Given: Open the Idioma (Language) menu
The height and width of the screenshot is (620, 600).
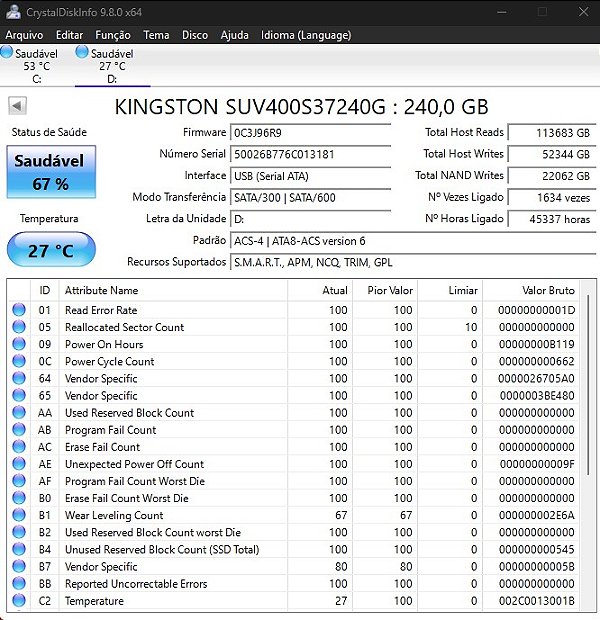Looking at the screenshot, I should [x=306, y=35].
